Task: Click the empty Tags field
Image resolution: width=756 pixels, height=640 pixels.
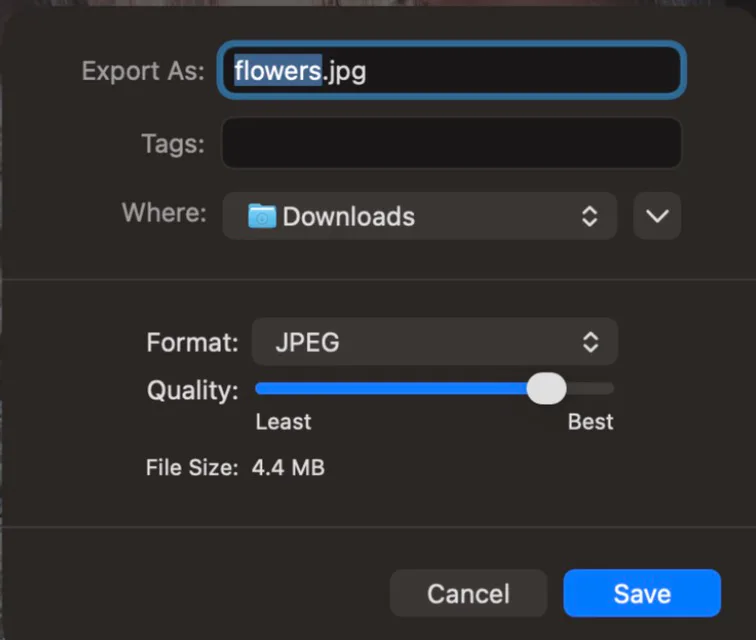Action: coord(451,143)
